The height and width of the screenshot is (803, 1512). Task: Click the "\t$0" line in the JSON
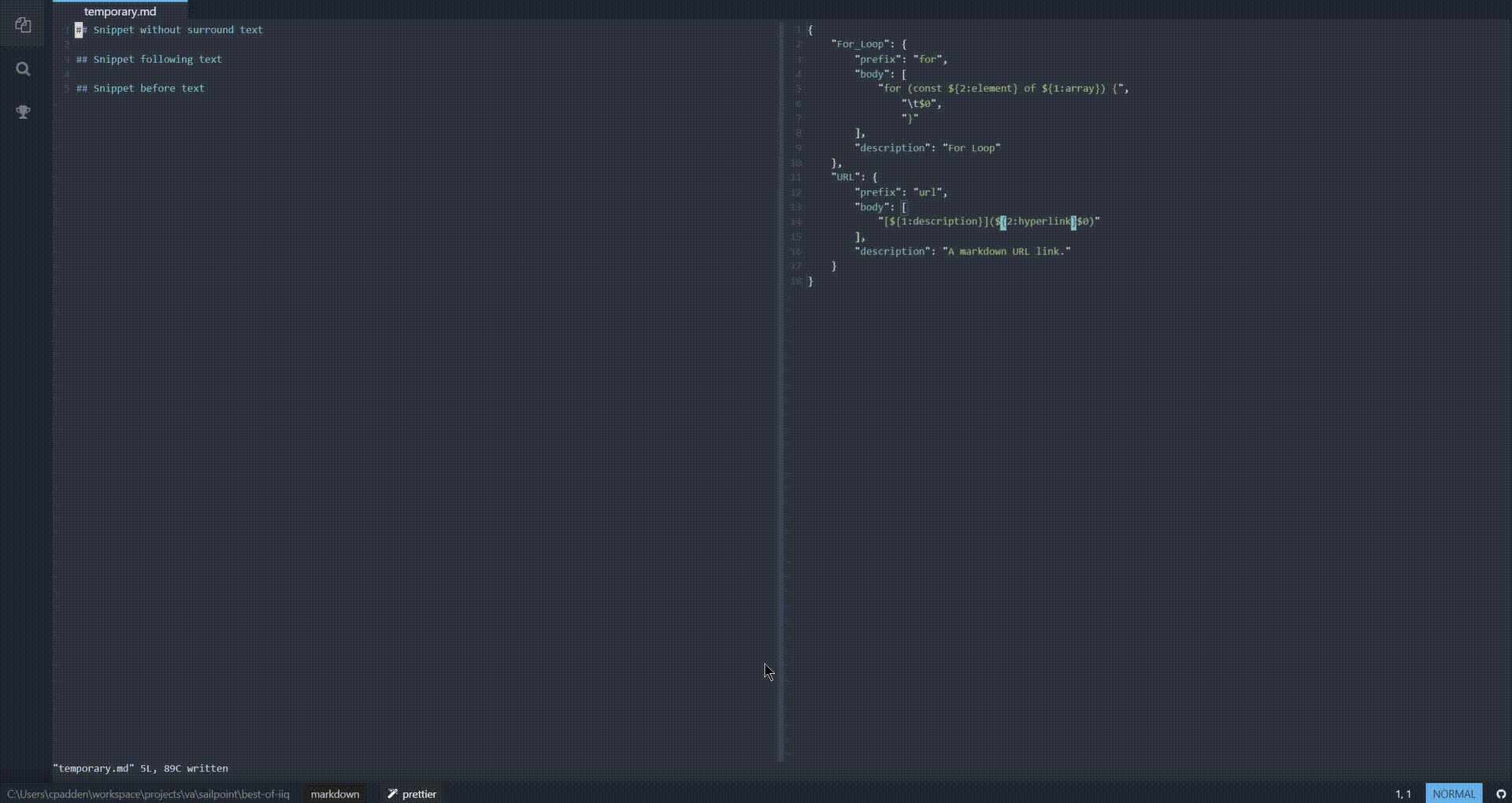click(921, 103)
